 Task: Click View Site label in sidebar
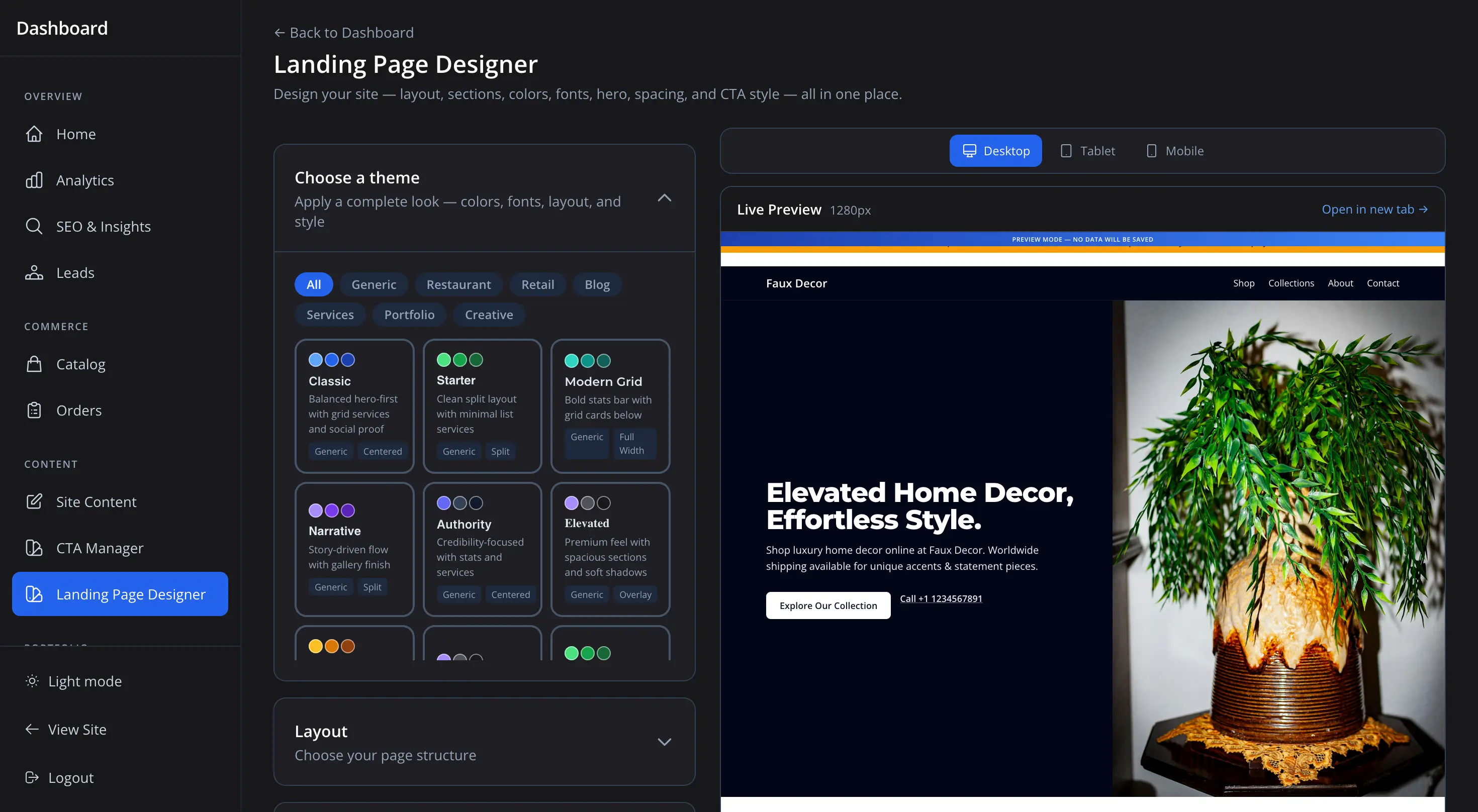pos(77,729)
